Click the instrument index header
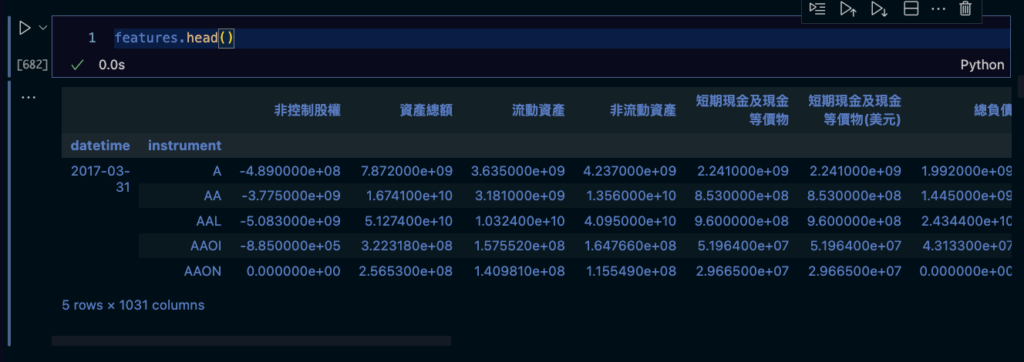 [185, 145]
